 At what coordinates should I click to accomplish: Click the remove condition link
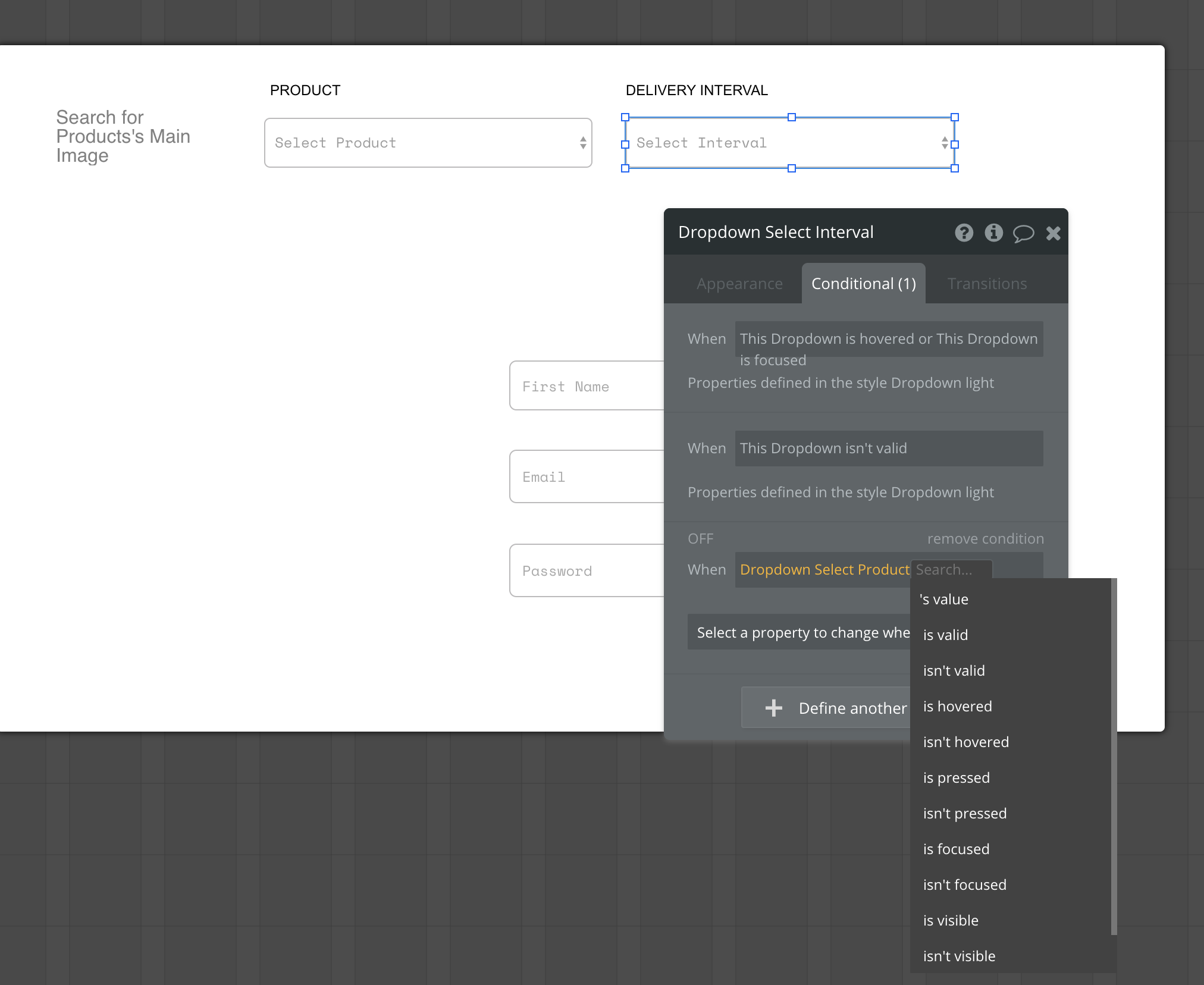coord(985,539)
